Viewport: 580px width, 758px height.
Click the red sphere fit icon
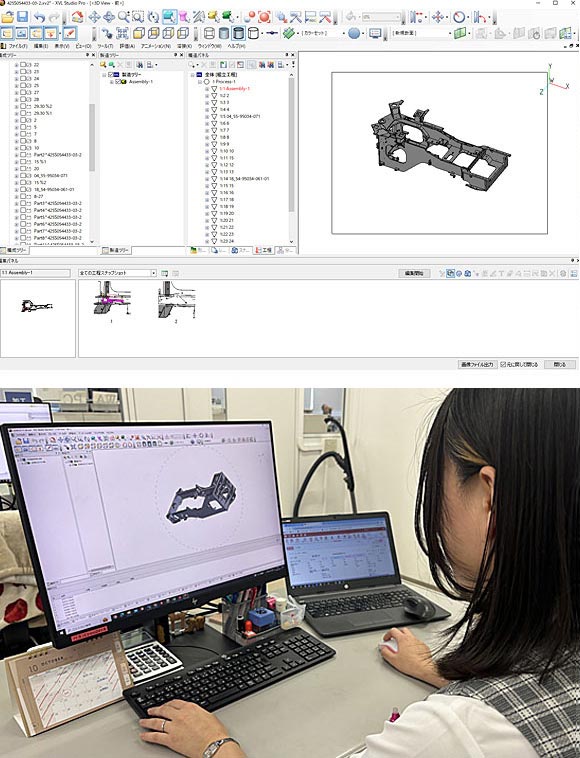(264, 17)
